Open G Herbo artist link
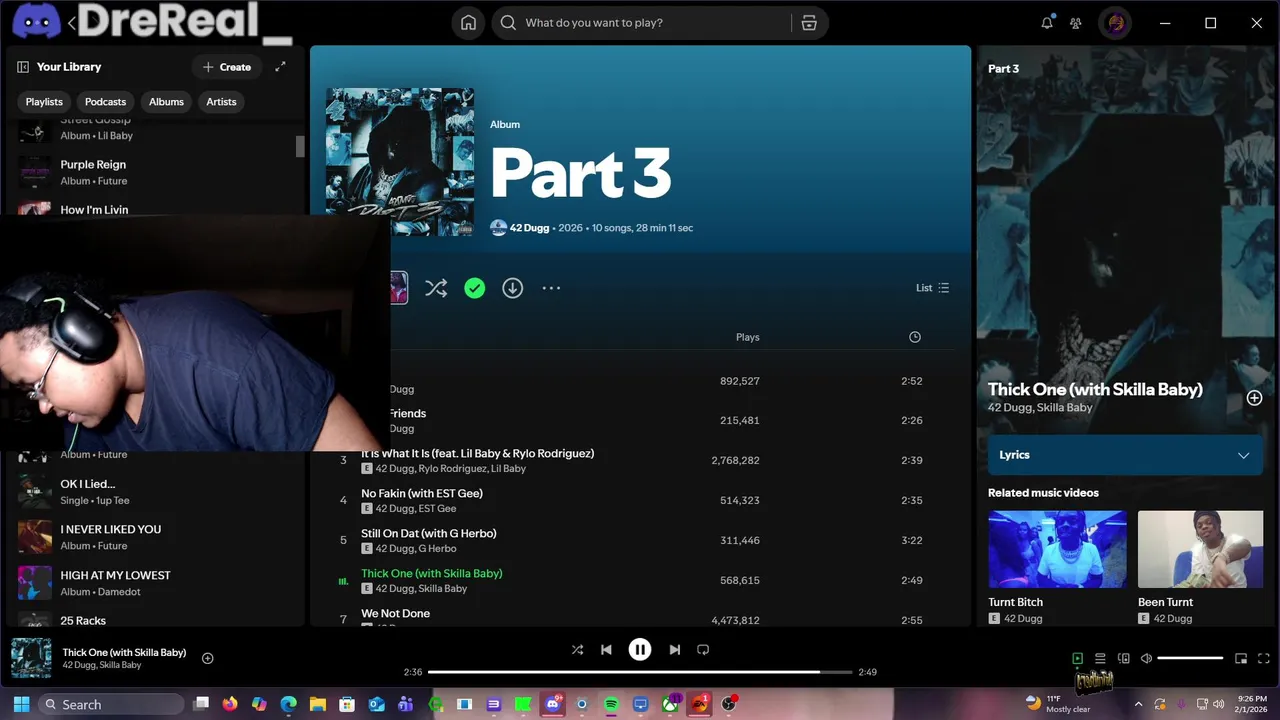Viewport: 1280px width, 720px height. pyautogui.click(x=436, y=549)
